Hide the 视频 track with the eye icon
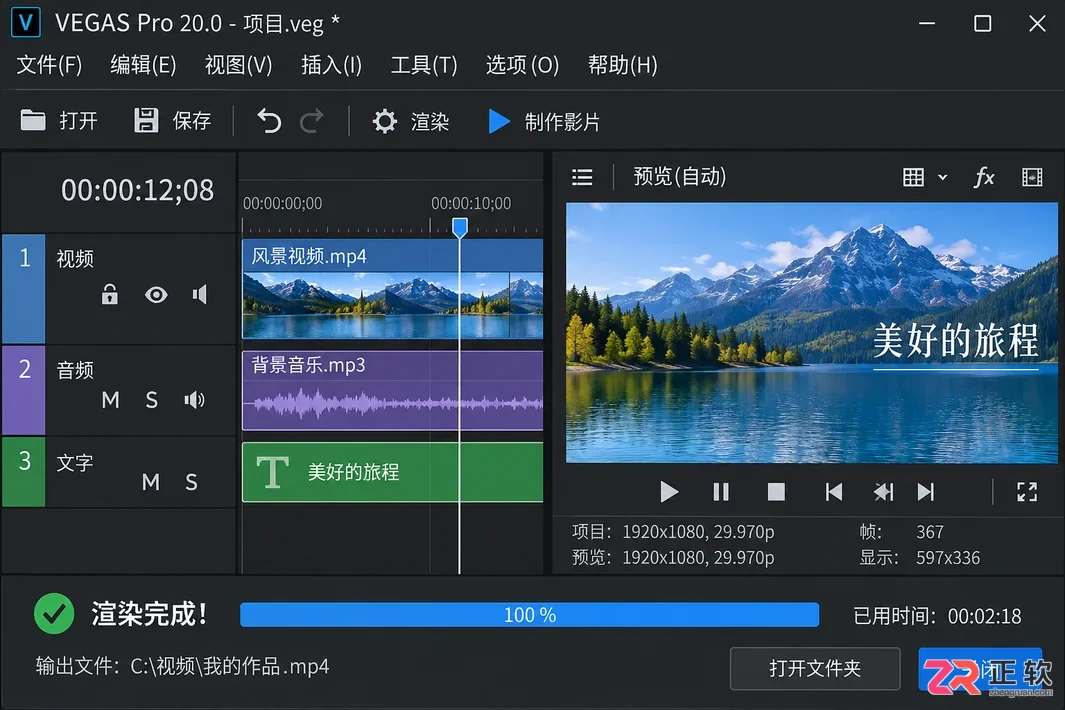 pos(156,295)
